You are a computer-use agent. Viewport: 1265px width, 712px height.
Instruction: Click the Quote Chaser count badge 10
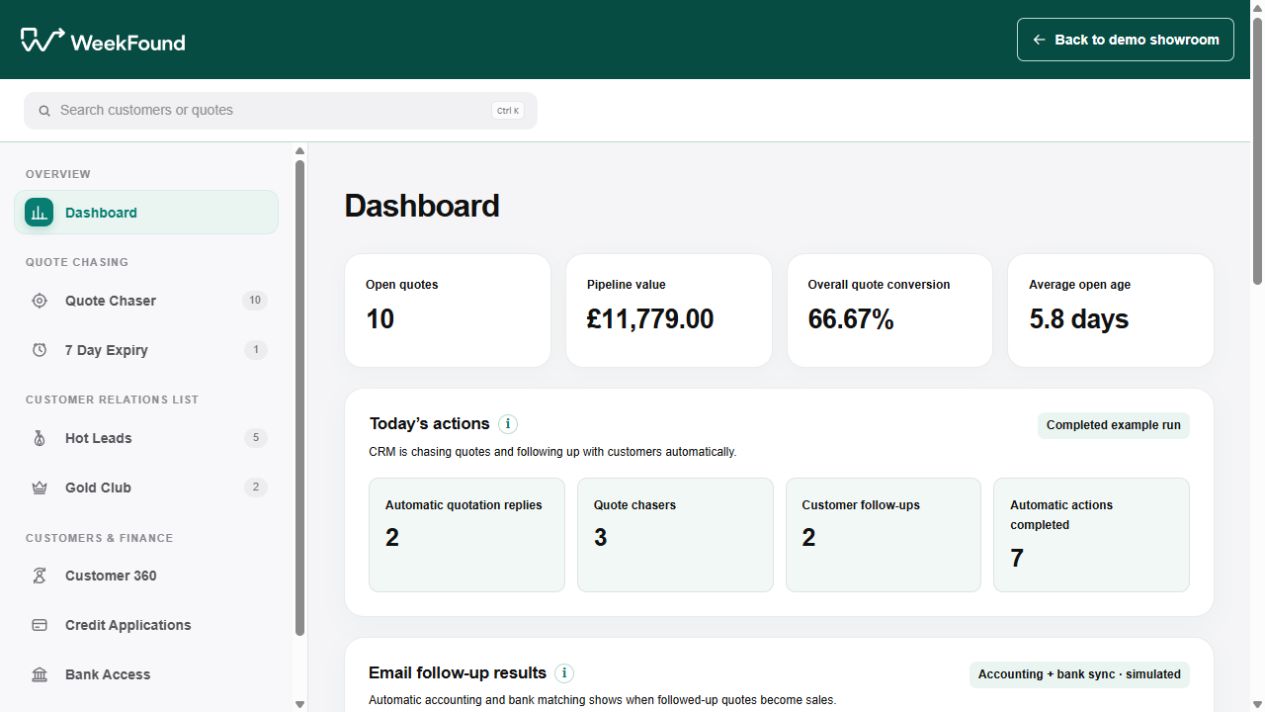coord(255,300)
